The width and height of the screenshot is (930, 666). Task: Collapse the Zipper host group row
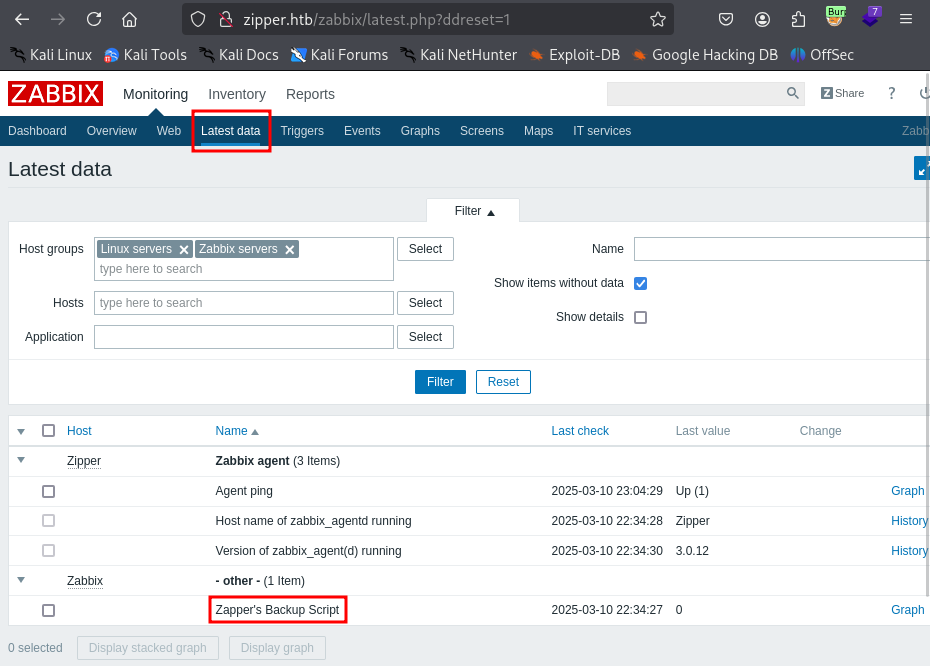coord(21,460)
